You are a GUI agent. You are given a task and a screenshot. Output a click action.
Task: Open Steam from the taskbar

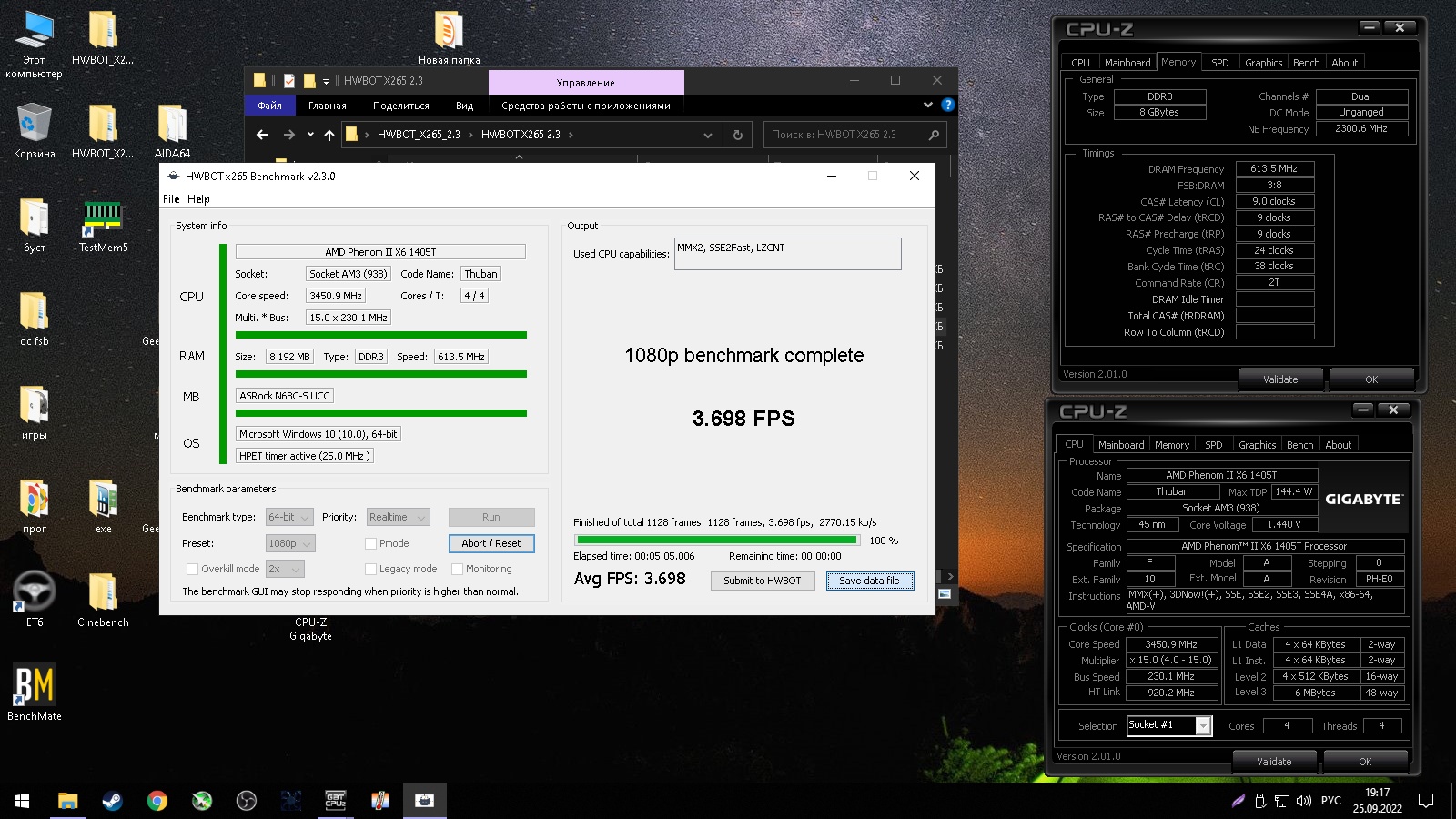click(x=112, y=801)
